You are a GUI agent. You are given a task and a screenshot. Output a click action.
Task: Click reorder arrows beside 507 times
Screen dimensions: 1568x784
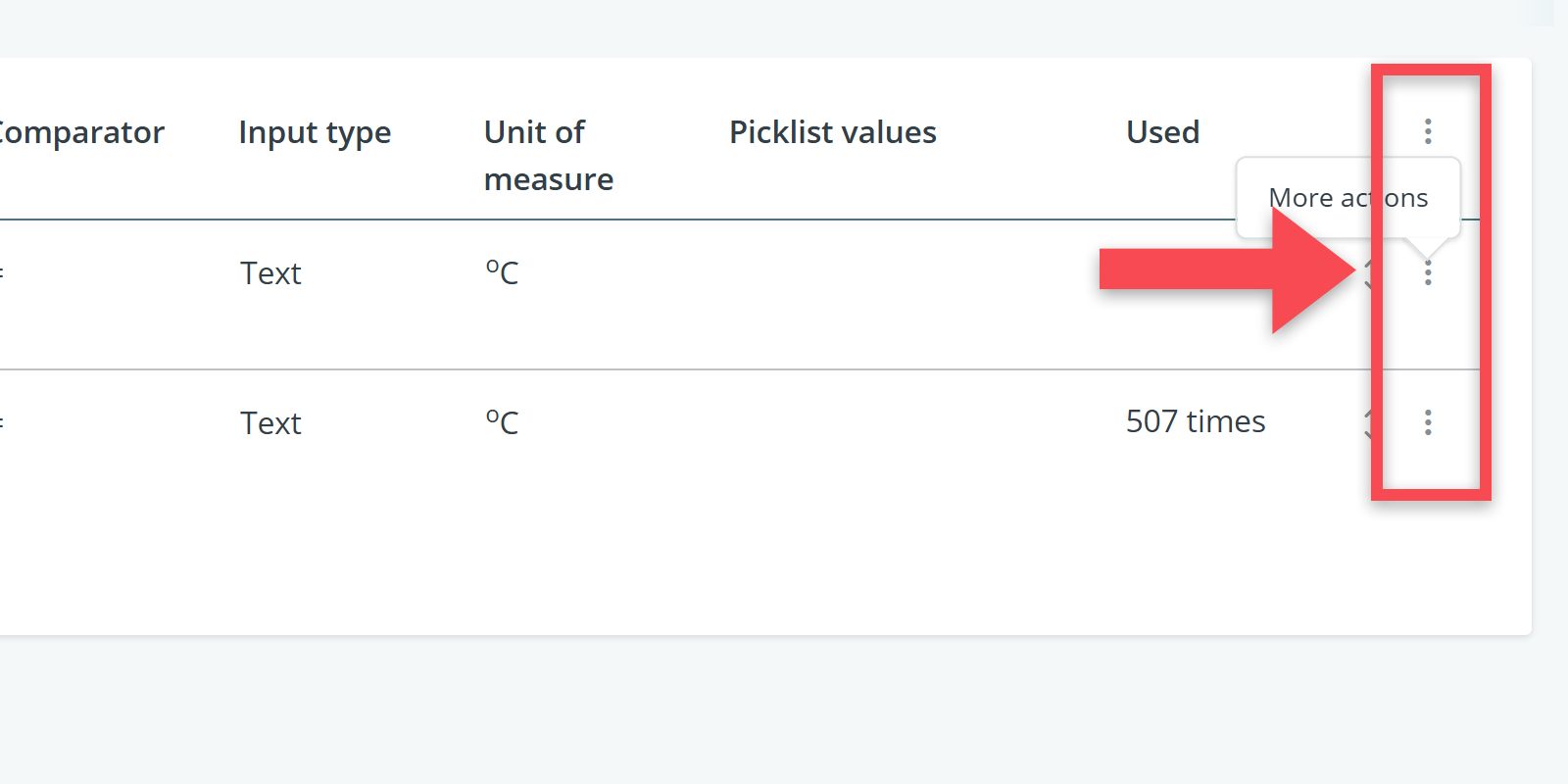pyautogui.click(x=1369, y=423)
